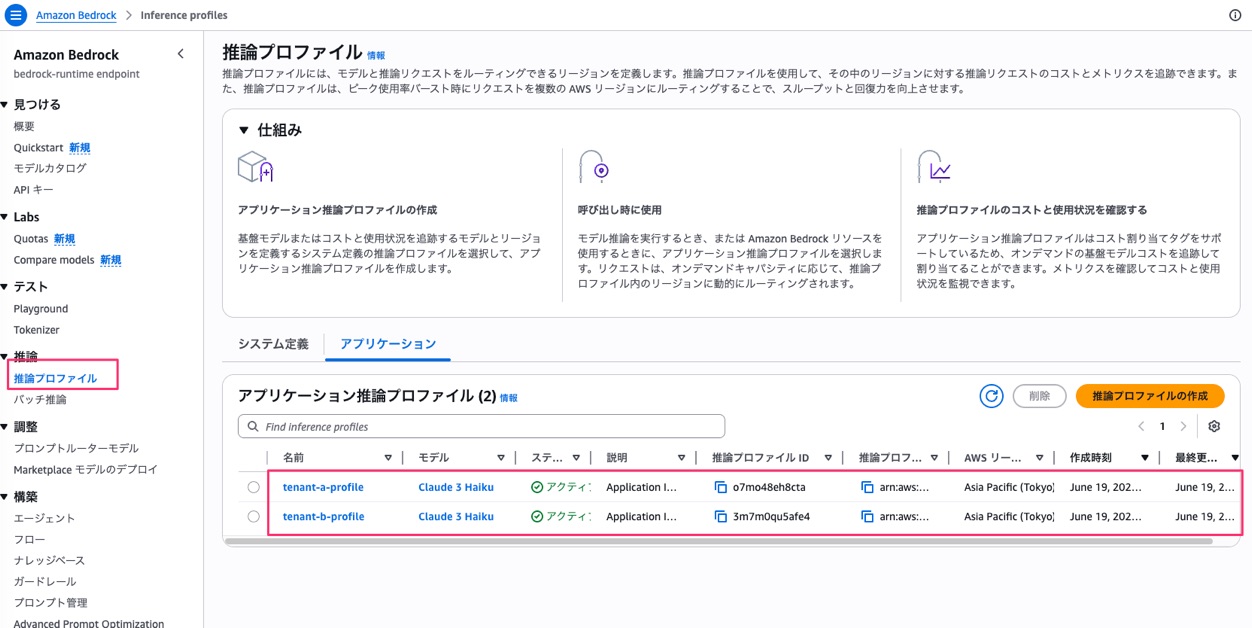The width and height of the screenshot is (1252, 628).
Task: Open Marketplace モデルのデプロイ in the sidebar
Action: pyautogui.click(x=85, y=469)
